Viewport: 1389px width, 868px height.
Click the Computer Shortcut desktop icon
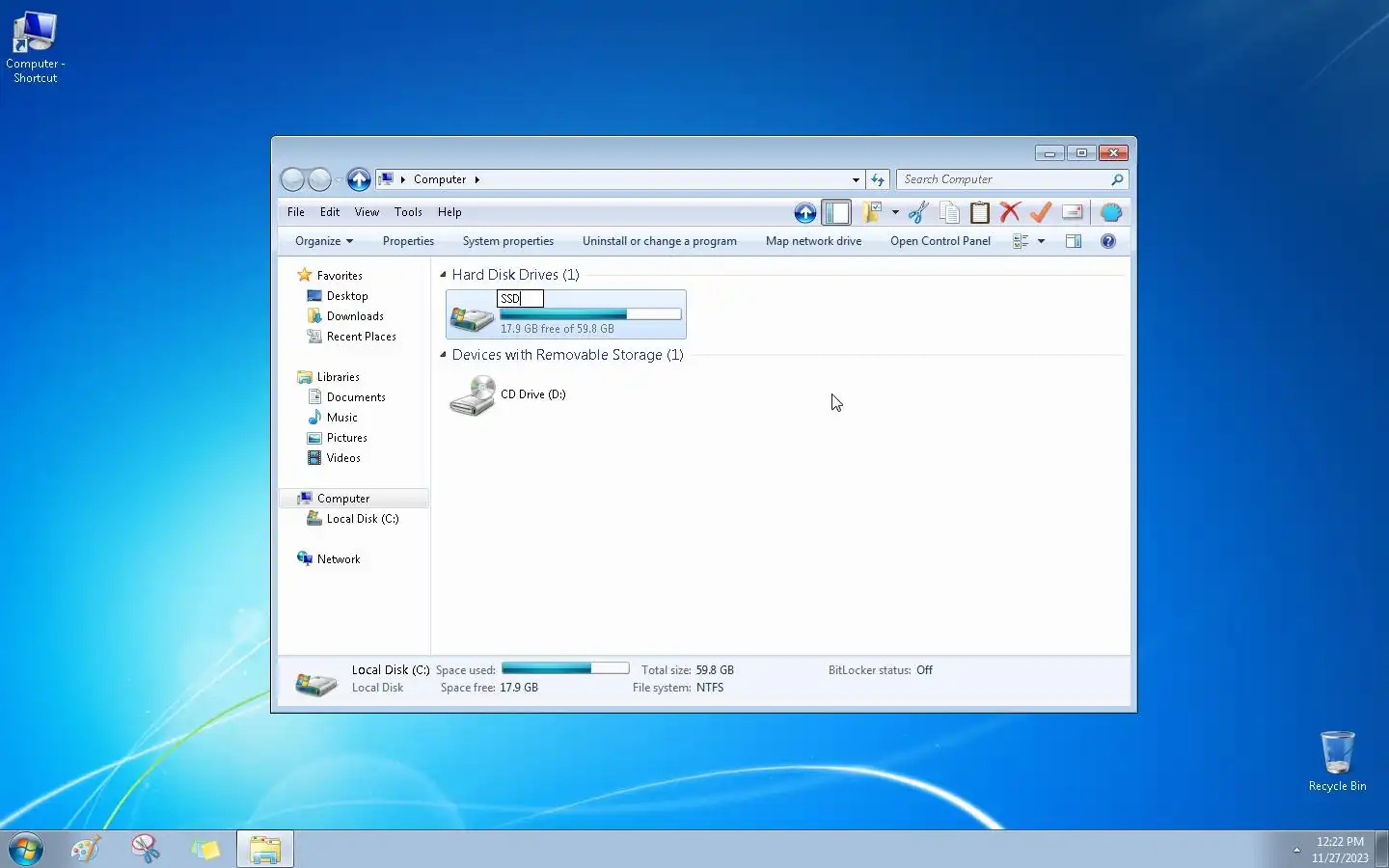click(36, 47)
